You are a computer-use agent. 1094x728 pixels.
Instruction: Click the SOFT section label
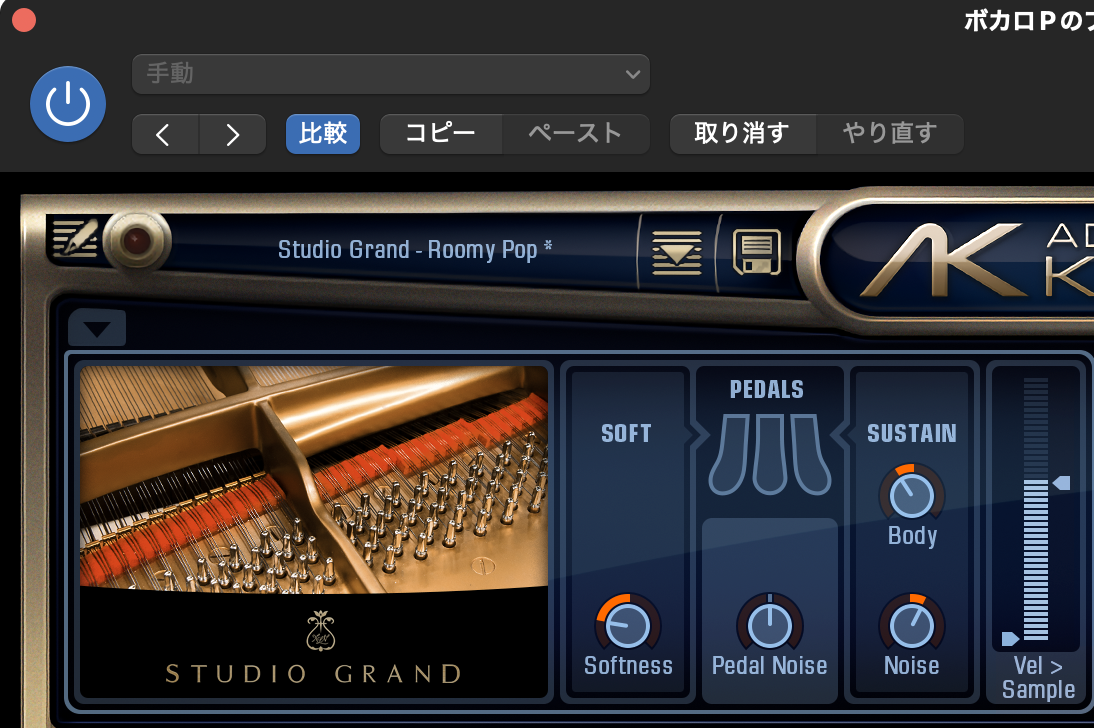[626, 433]
